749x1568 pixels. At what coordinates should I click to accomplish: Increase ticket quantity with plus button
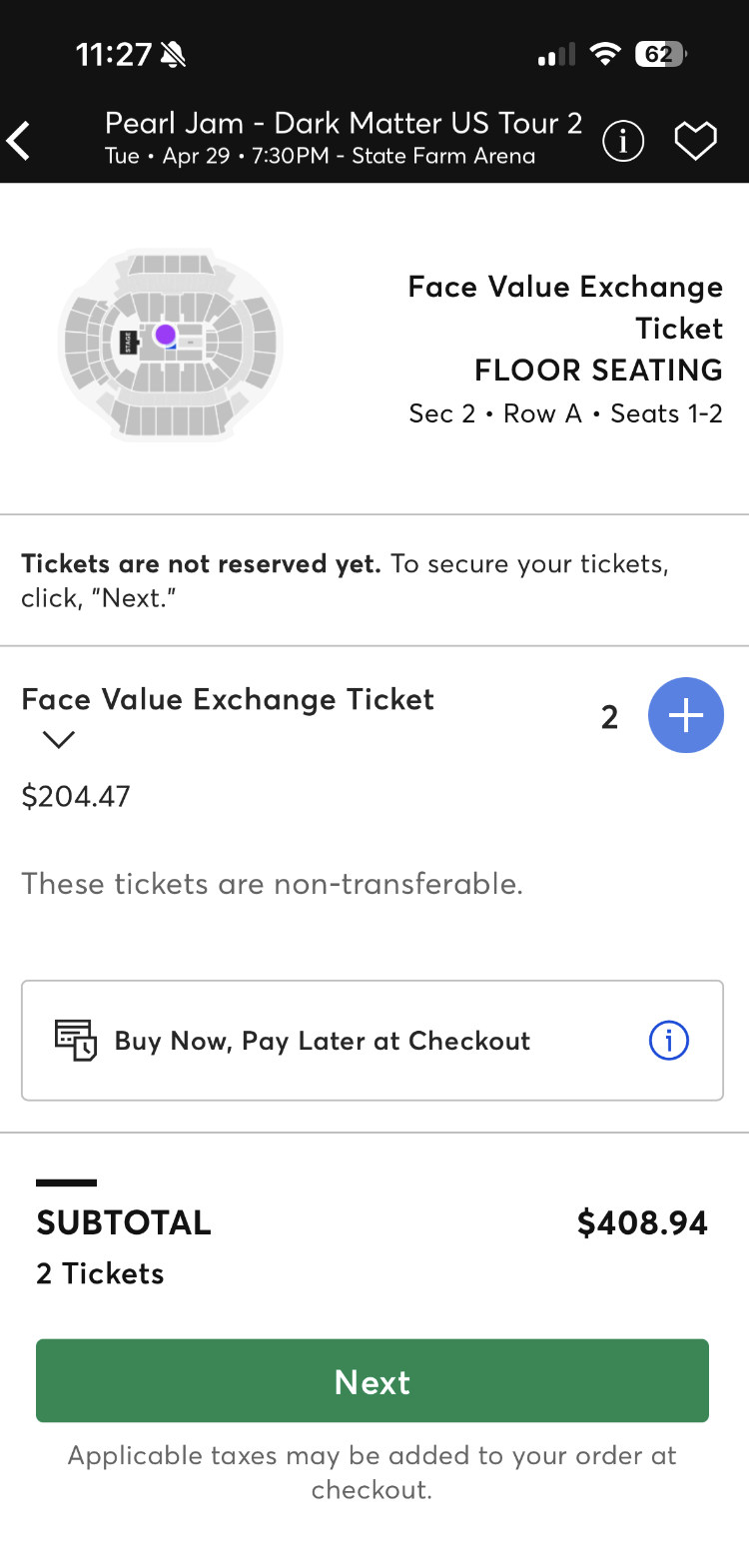(x=685, y=715)
